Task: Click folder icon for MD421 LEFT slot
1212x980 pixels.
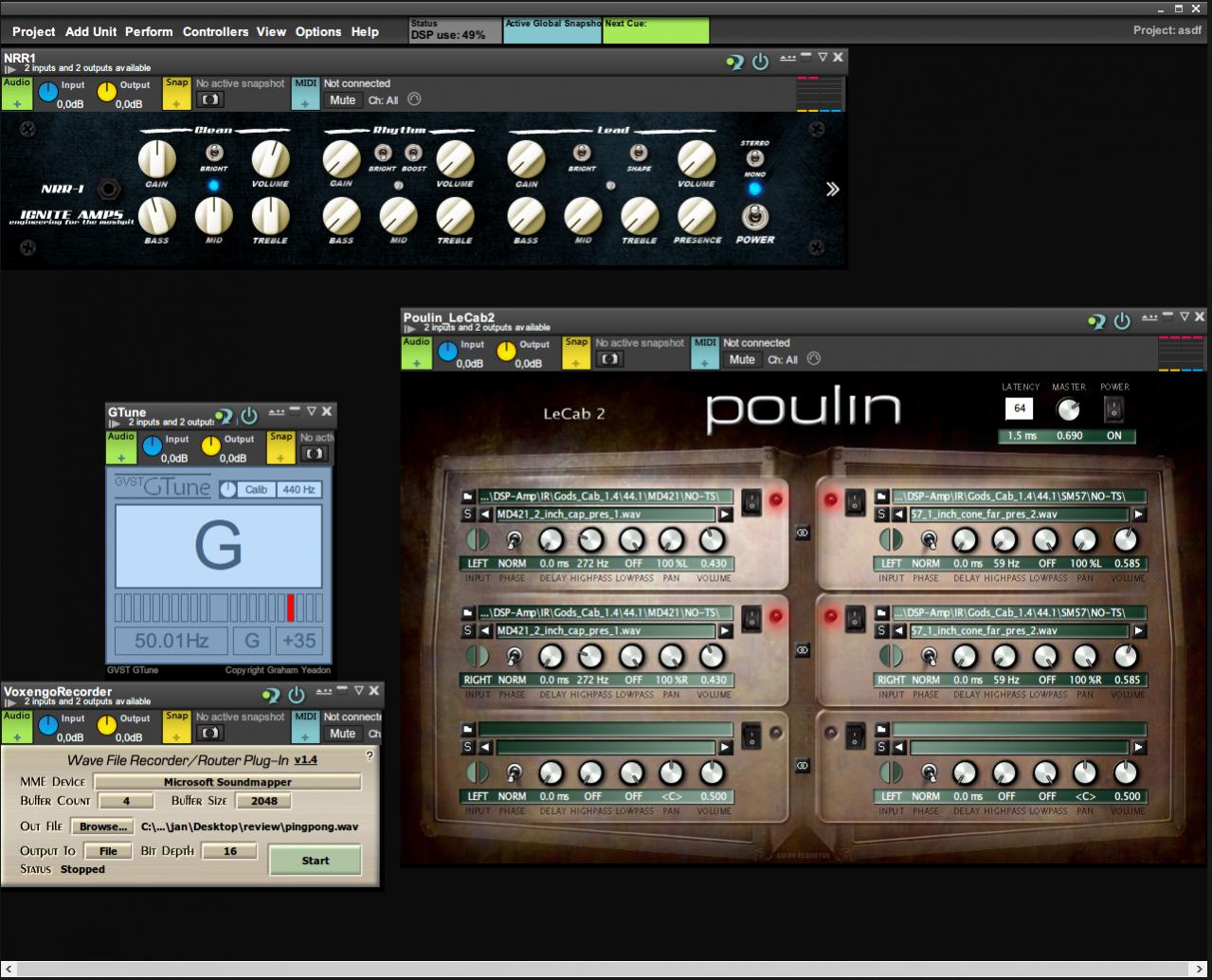Action: point(468,497)
